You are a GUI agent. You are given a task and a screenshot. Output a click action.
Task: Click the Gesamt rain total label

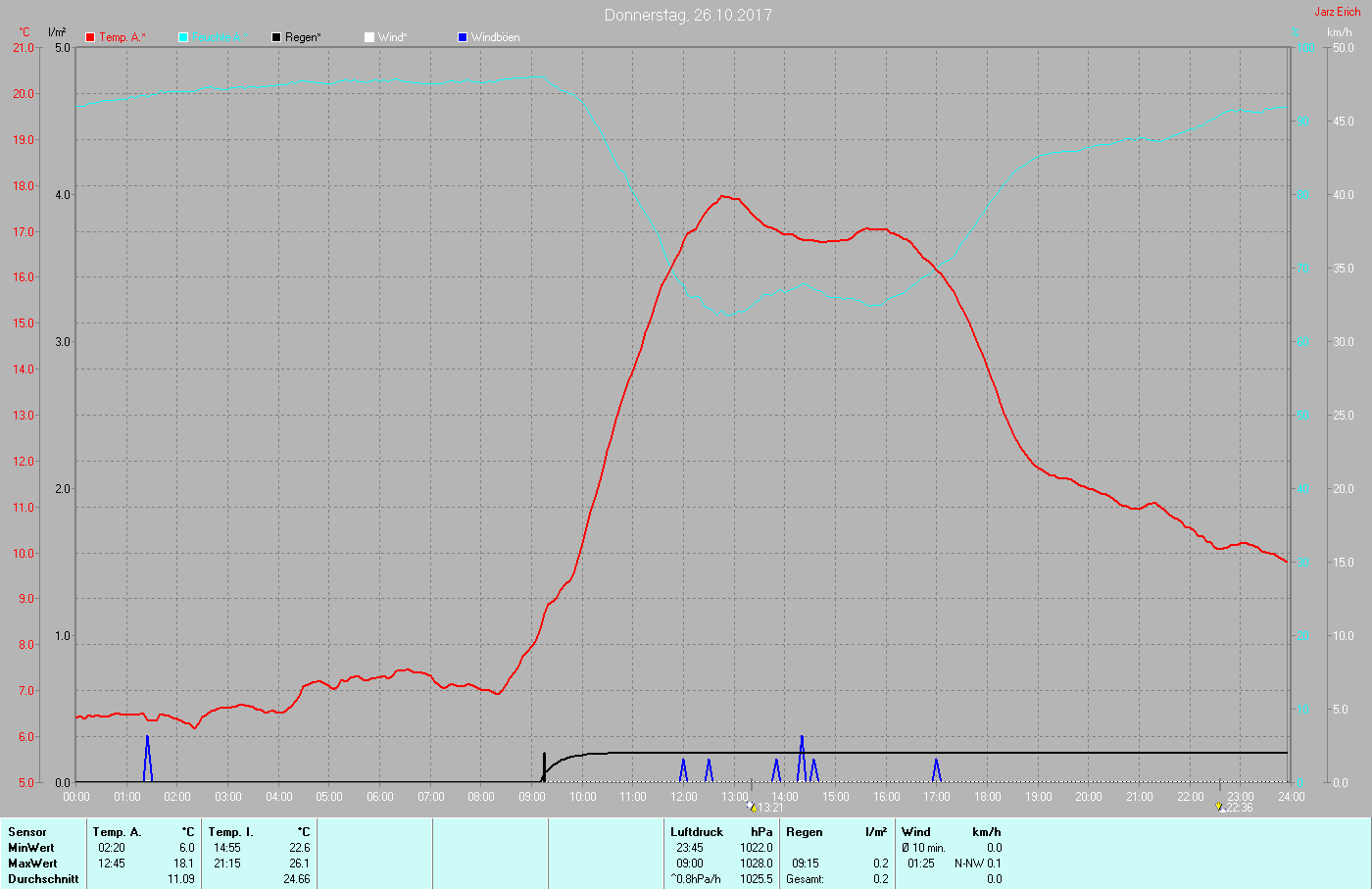(x=805, y=879)
